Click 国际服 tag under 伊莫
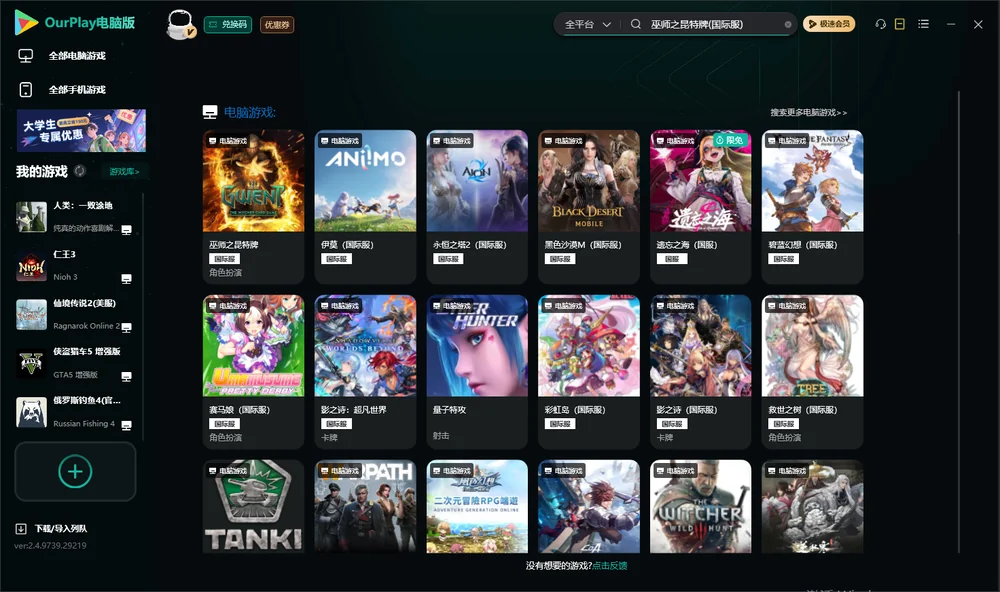 point(336,258)
